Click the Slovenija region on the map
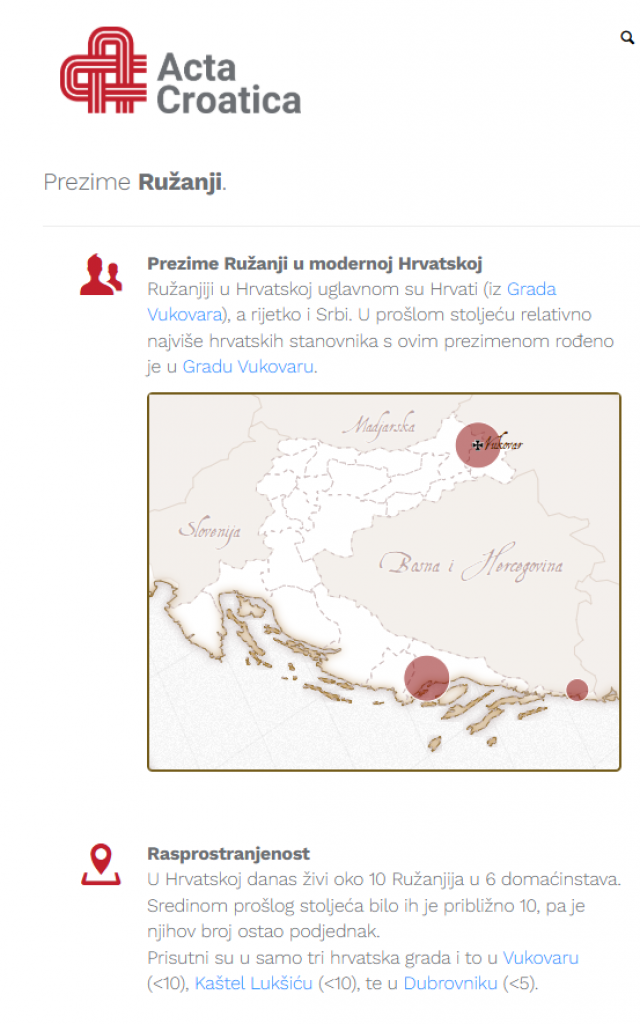This screenshot has height=1024, width=640. (211, 528)
